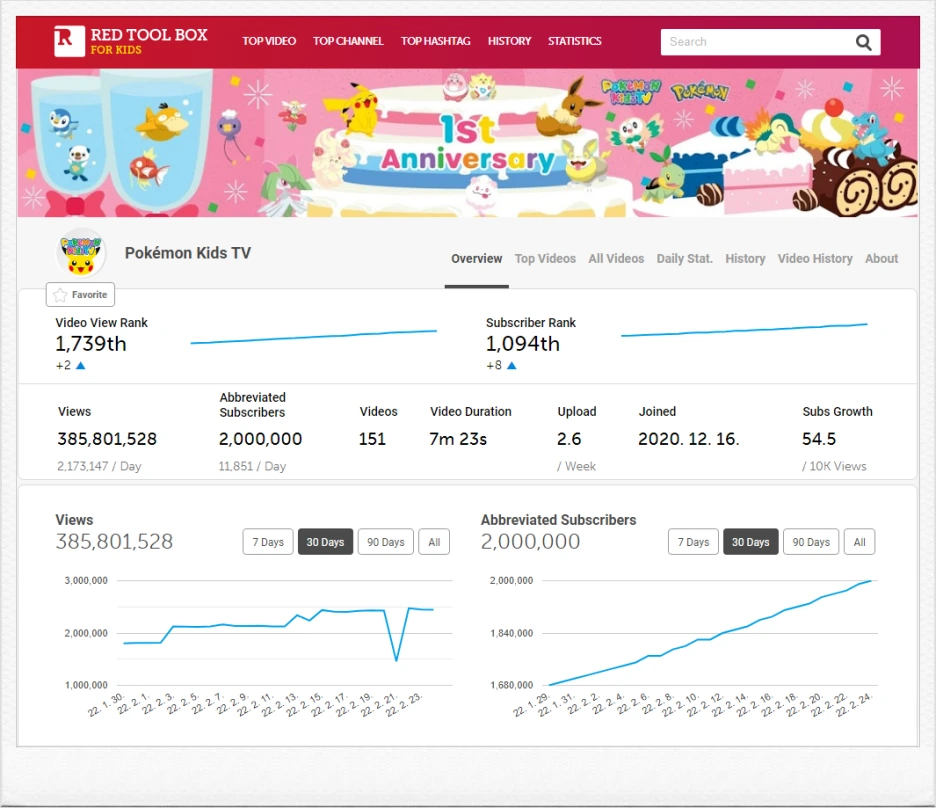Click the 1st Anniversary channel banner
This screenshot has height=808, width=936.
468,143
